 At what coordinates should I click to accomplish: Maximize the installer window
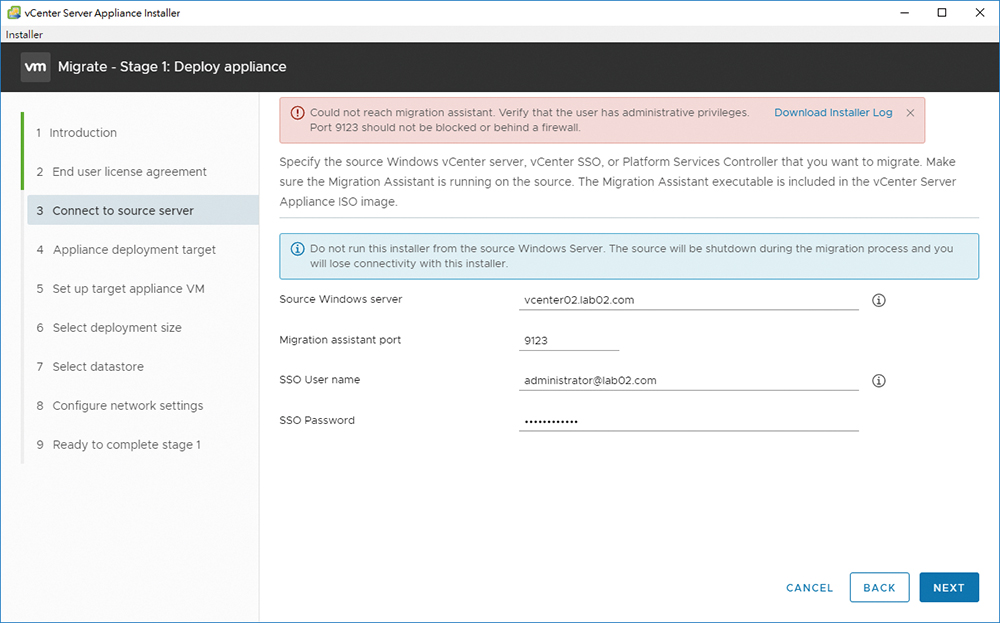tap(942, 13)
